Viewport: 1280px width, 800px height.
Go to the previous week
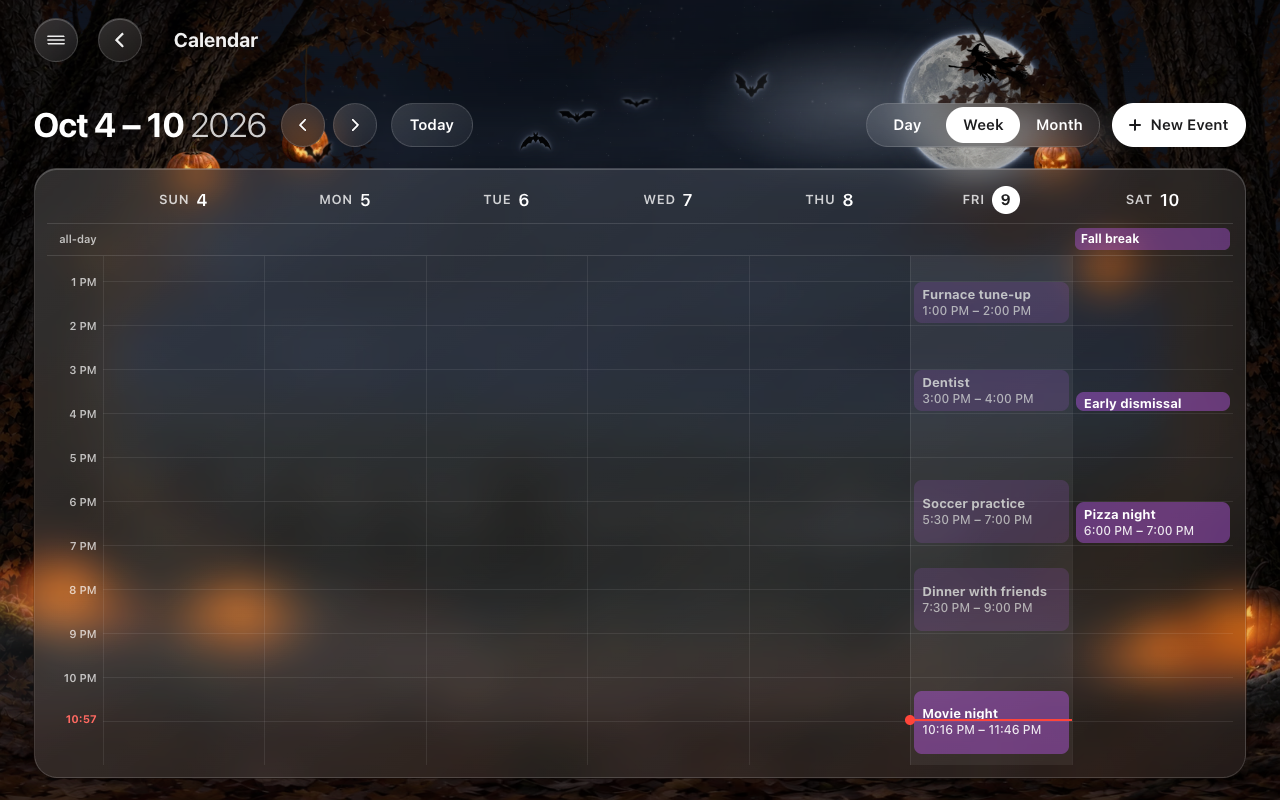(303, 125)
